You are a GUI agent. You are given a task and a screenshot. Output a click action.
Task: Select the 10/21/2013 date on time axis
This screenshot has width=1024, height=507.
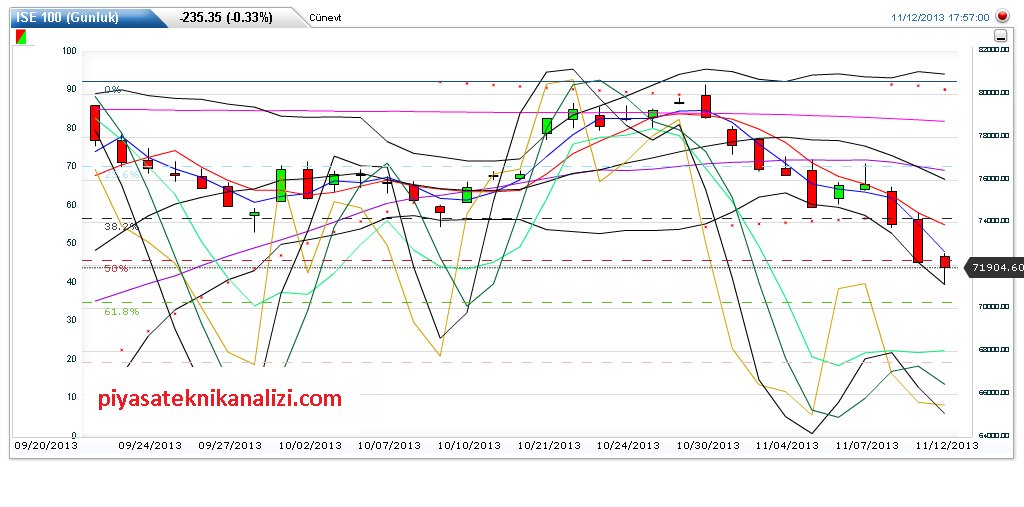click(550, 446)
